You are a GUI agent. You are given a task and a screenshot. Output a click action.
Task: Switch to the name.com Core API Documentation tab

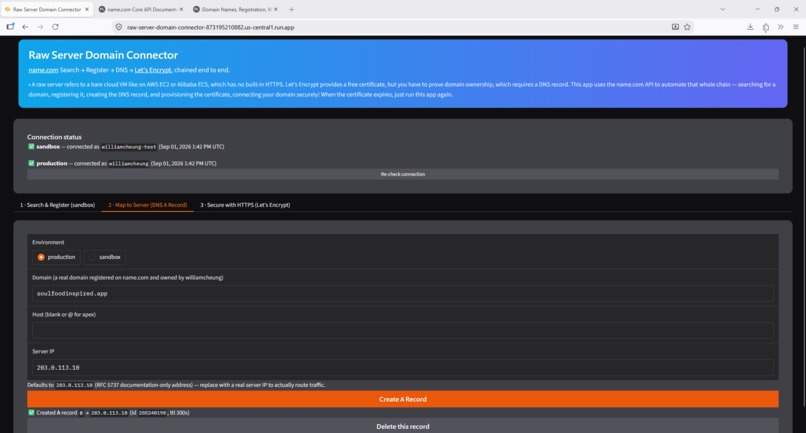point(141,9)
